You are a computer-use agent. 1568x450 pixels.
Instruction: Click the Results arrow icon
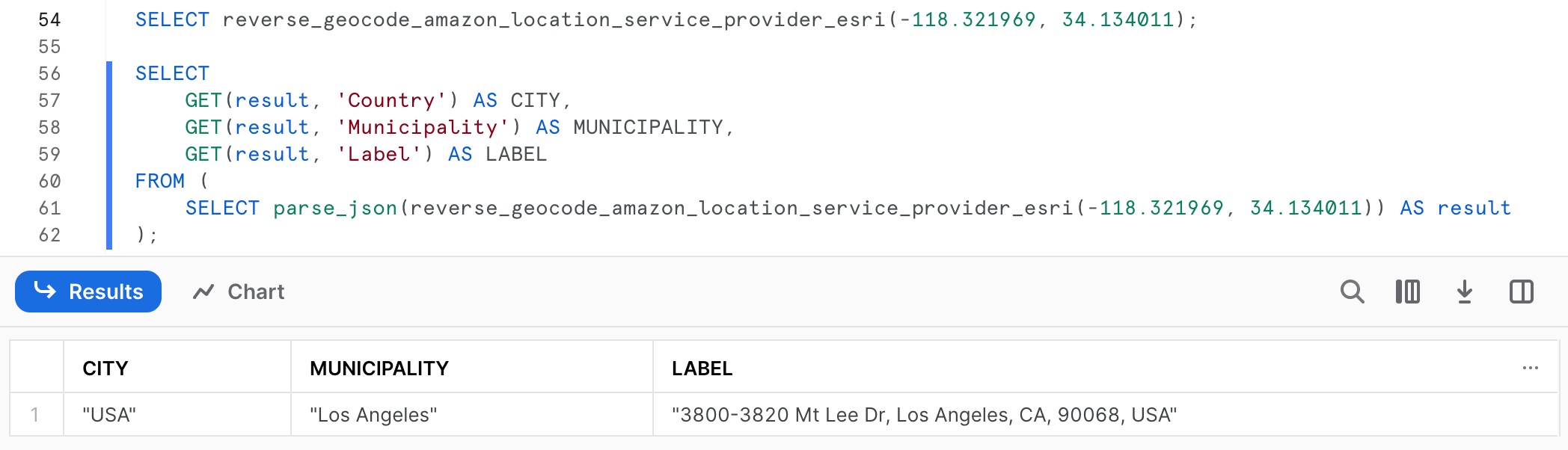[46, 292]
